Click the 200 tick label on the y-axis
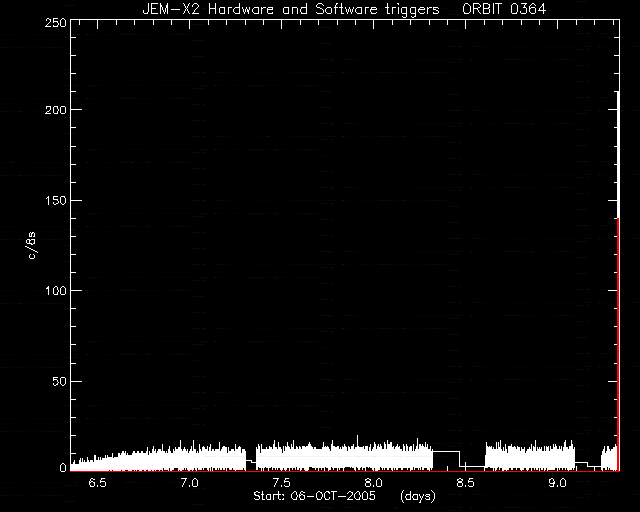 tap(56, 110)
